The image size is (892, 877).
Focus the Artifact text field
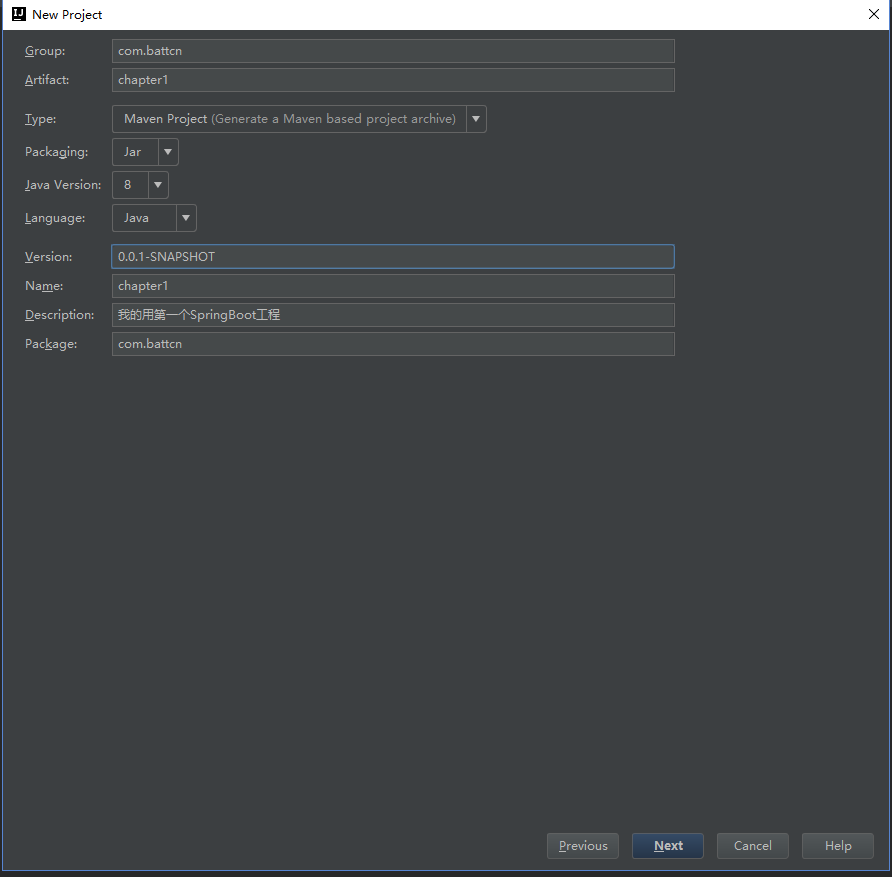393,80
